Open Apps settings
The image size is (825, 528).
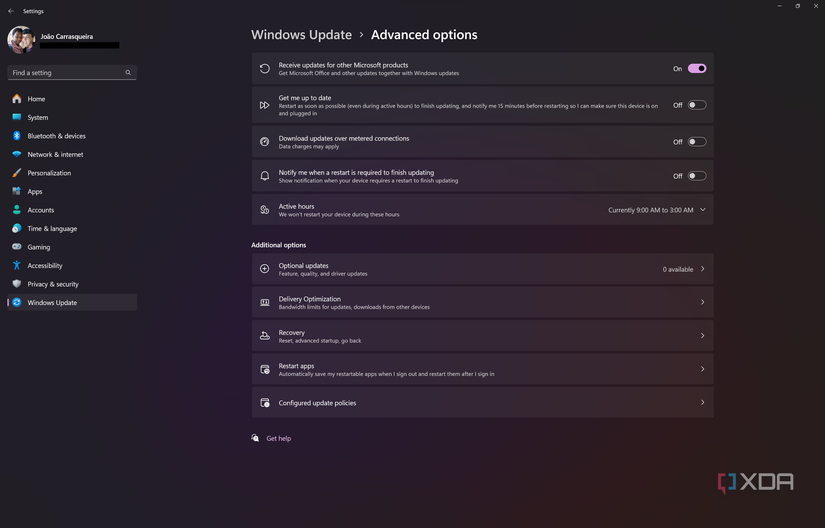pyautogui.click(x=72, y=191)
